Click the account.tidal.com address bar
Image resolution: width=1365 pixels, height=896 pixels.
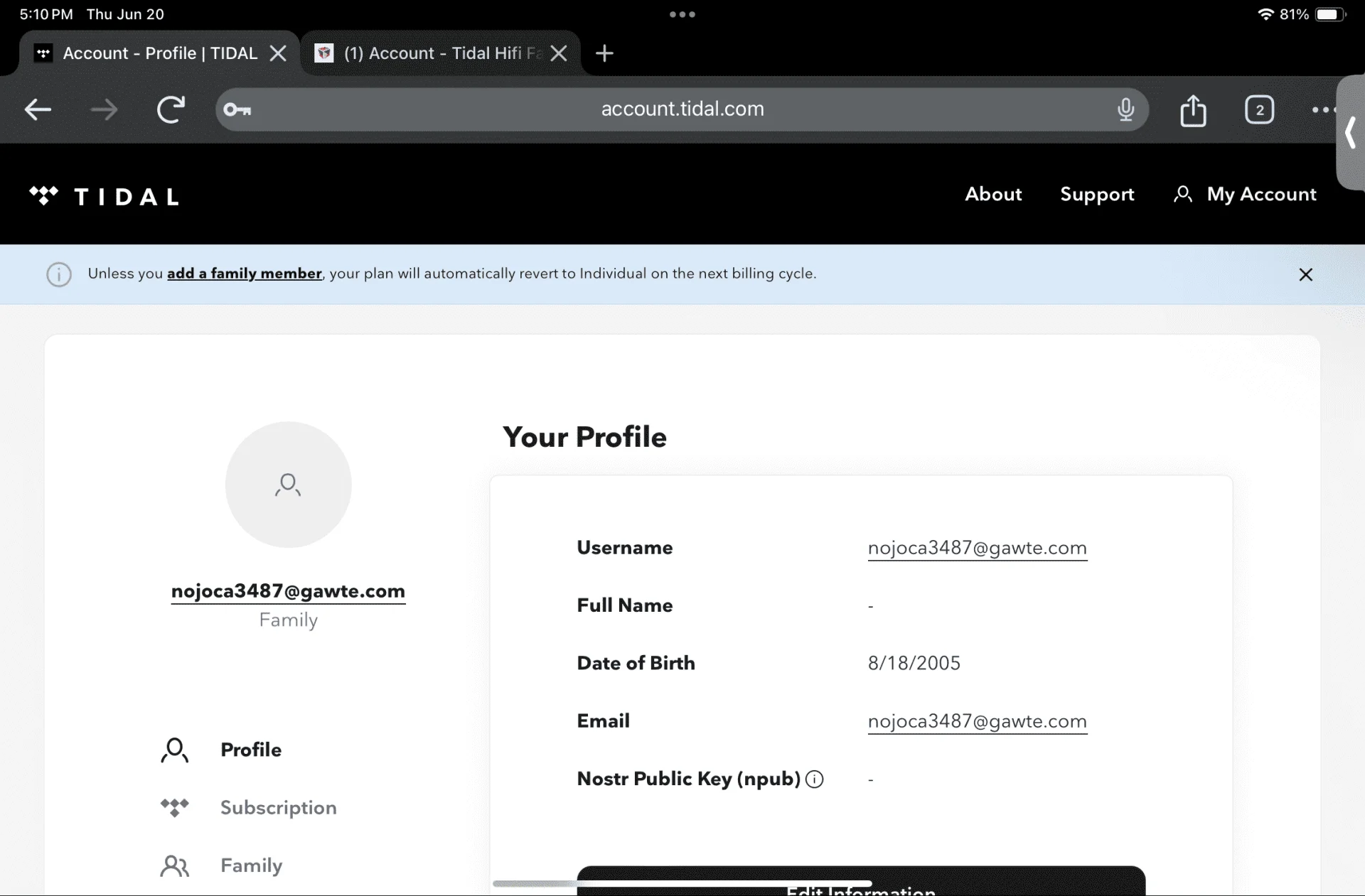tap(682, 109)
